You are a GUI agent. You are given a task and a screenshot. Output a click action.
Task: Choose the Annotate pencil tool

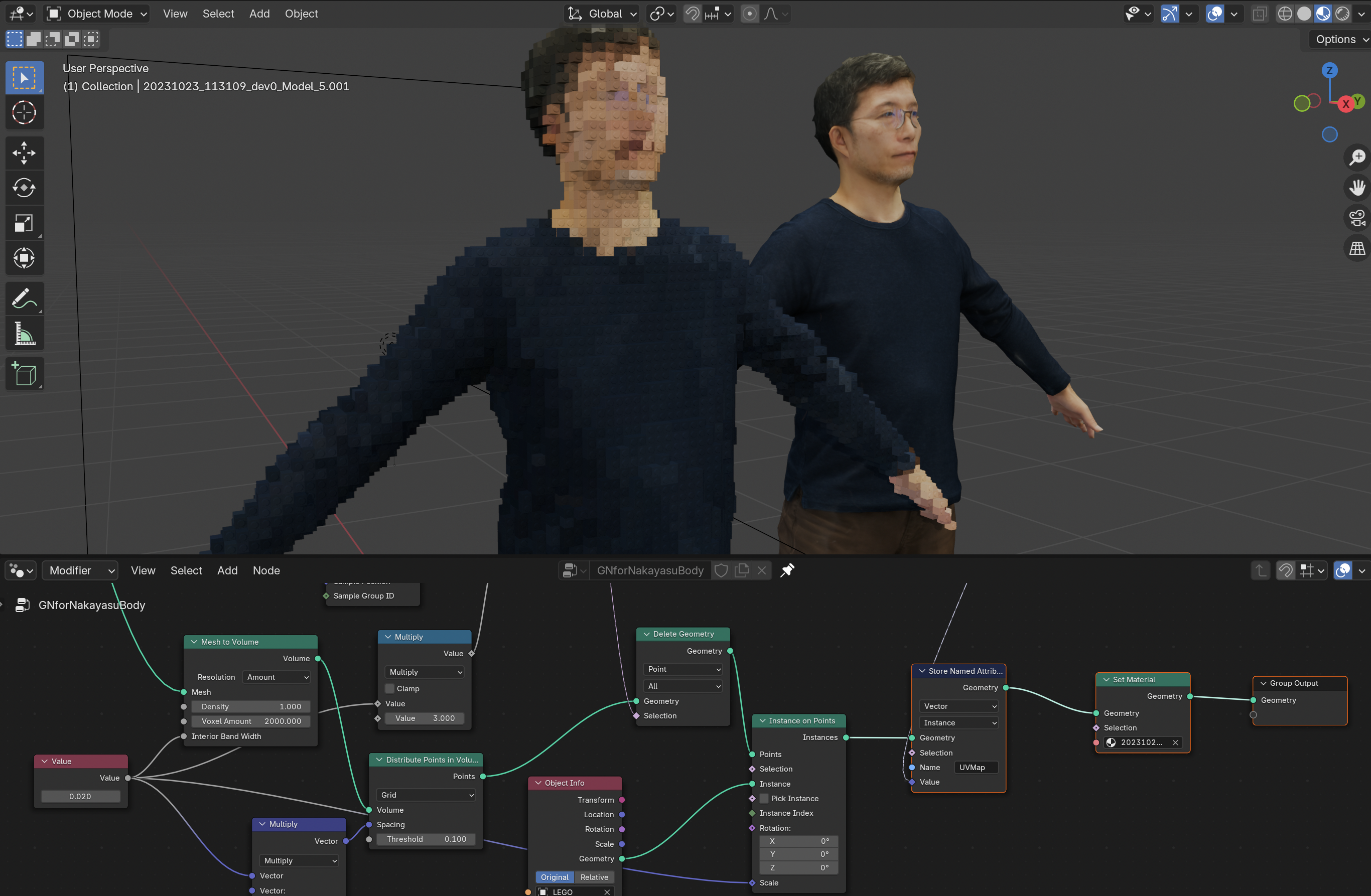click(24, 298)
